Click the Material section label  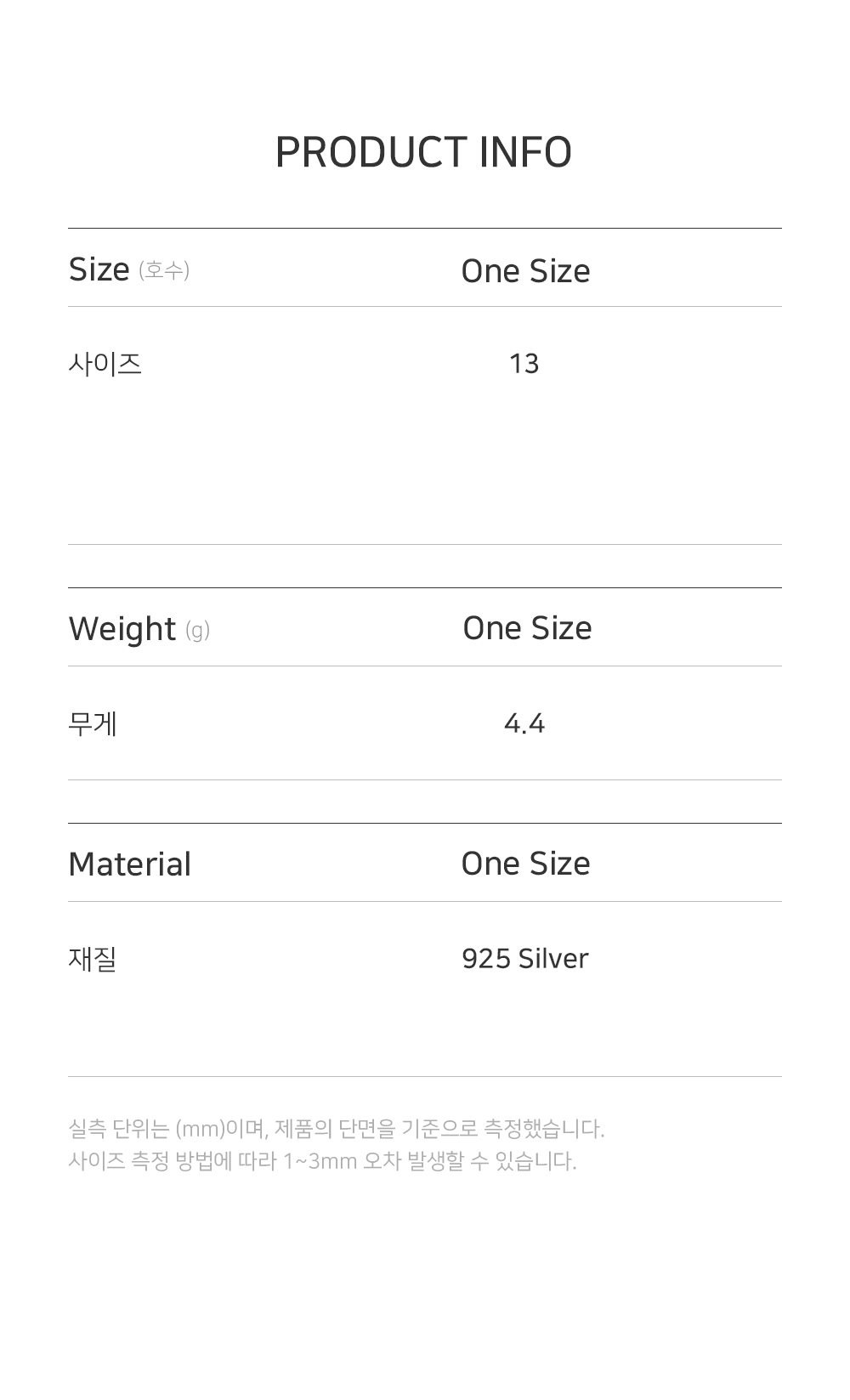pos(129,864)
